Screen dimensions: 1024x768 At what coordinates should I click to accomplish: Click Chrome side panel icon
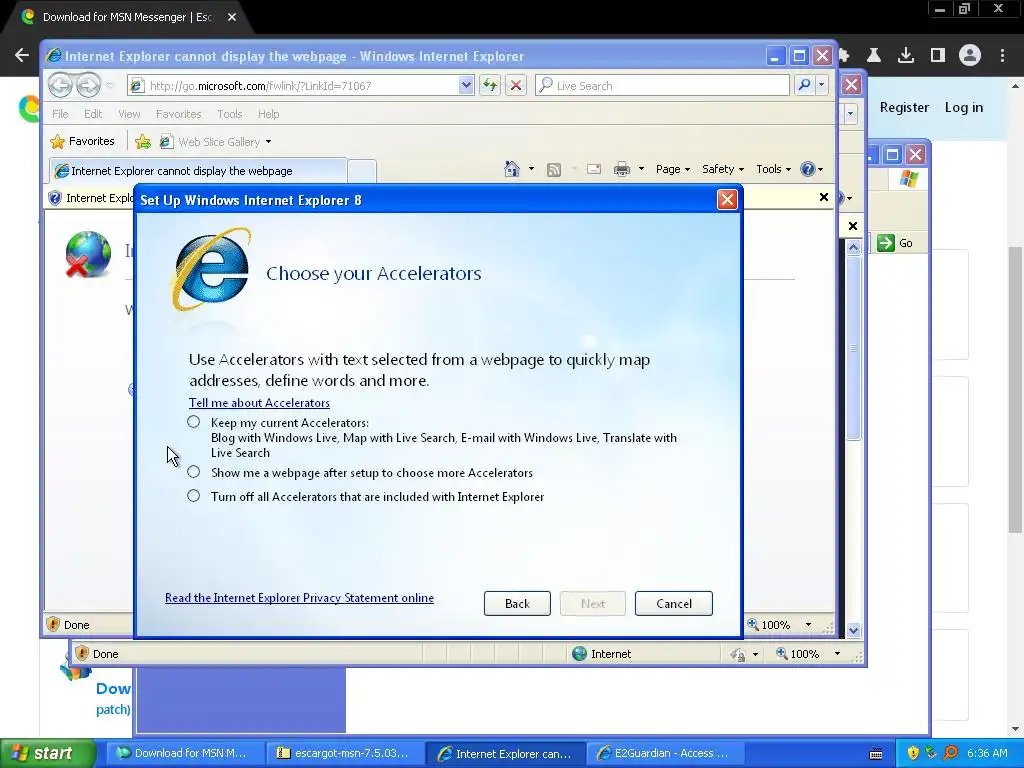[x=938, y=56]
